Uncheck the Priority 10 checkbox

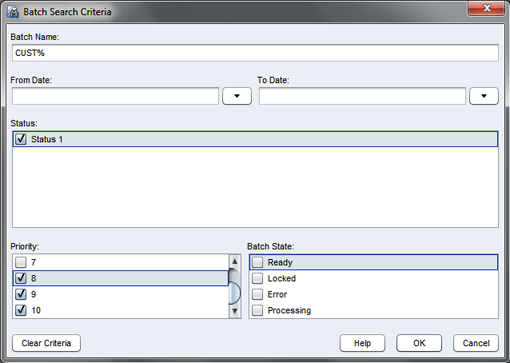click(21, 310)
